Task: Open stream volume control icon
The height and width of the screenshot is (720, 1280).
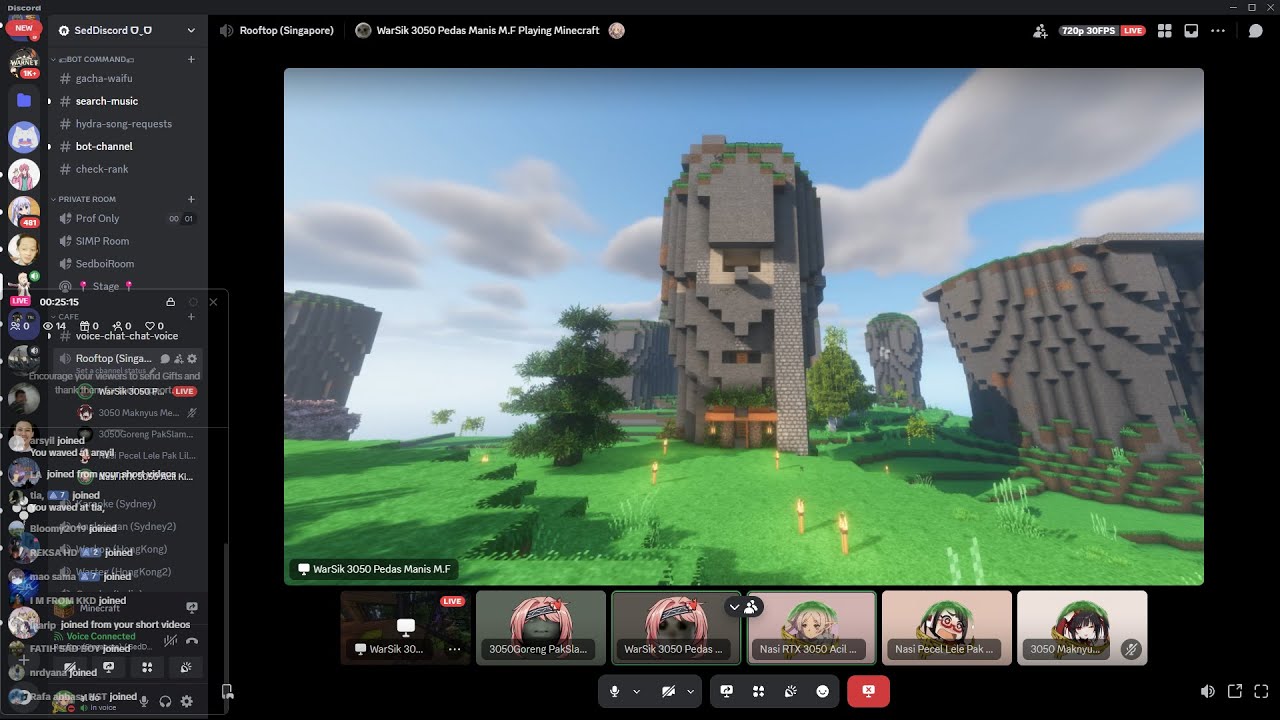Action: (1208, 691)
